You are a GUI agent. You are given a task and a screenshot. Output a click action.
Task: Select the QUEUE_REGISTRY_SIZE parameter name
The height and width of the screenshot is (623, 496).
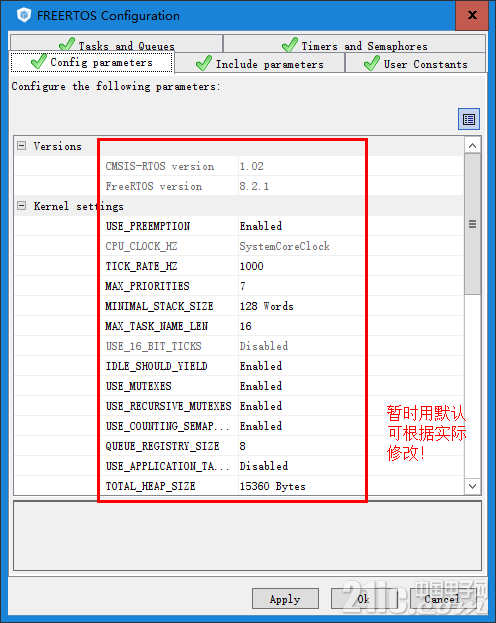[163, 446]
